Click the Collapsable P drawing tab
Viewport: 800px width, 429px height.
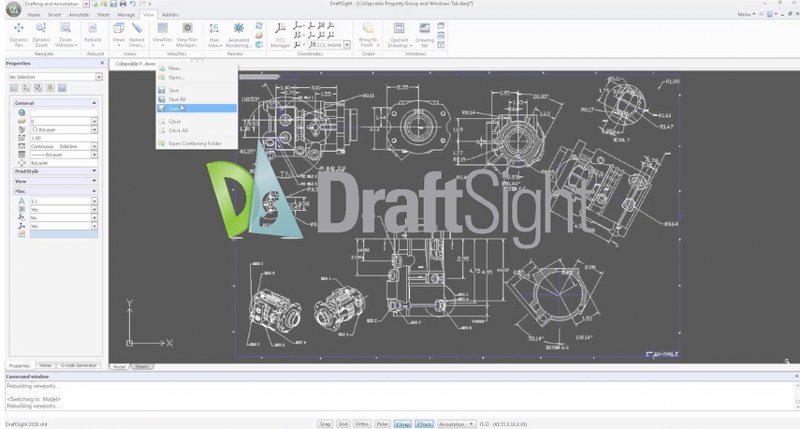135,64
